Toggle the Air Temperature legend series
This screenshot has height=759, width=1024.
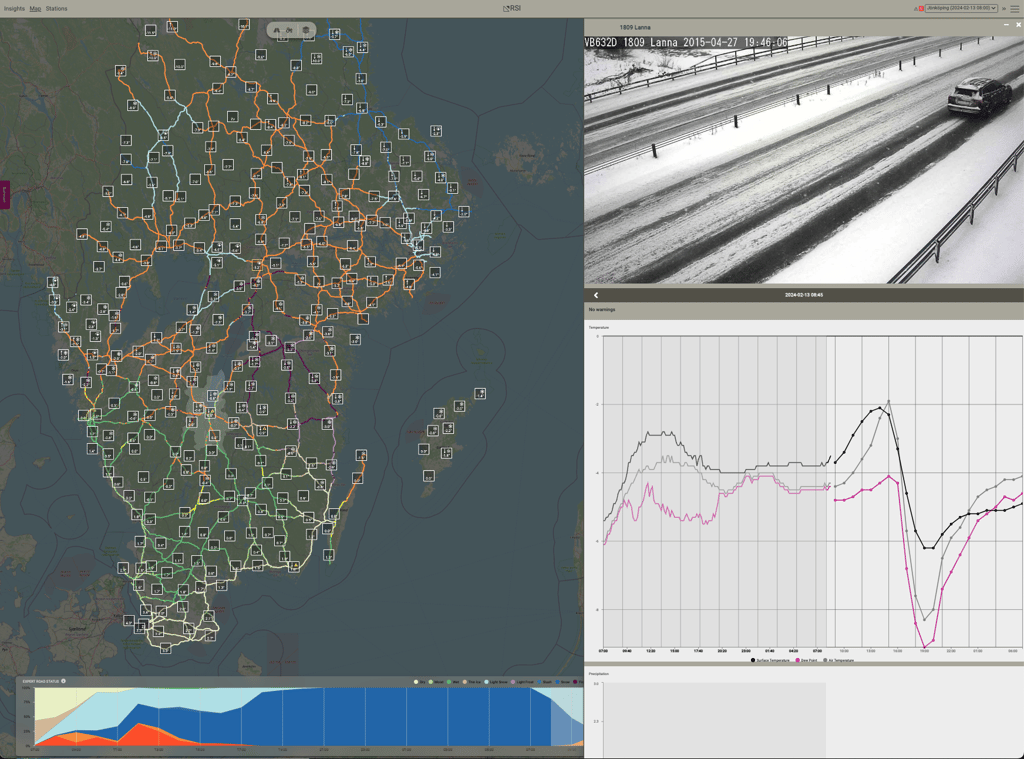point(839,660)
